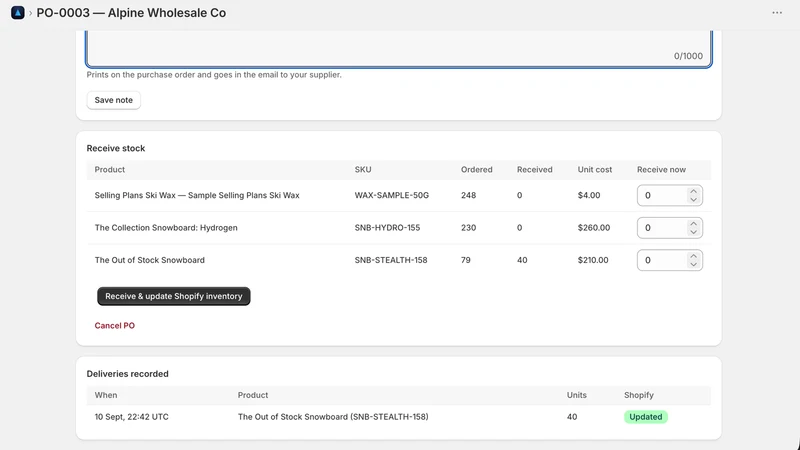The image size is (800, 450).
Task: Click SKU WAX-SAMPLE-50G
Action: (x=392, y=195)
